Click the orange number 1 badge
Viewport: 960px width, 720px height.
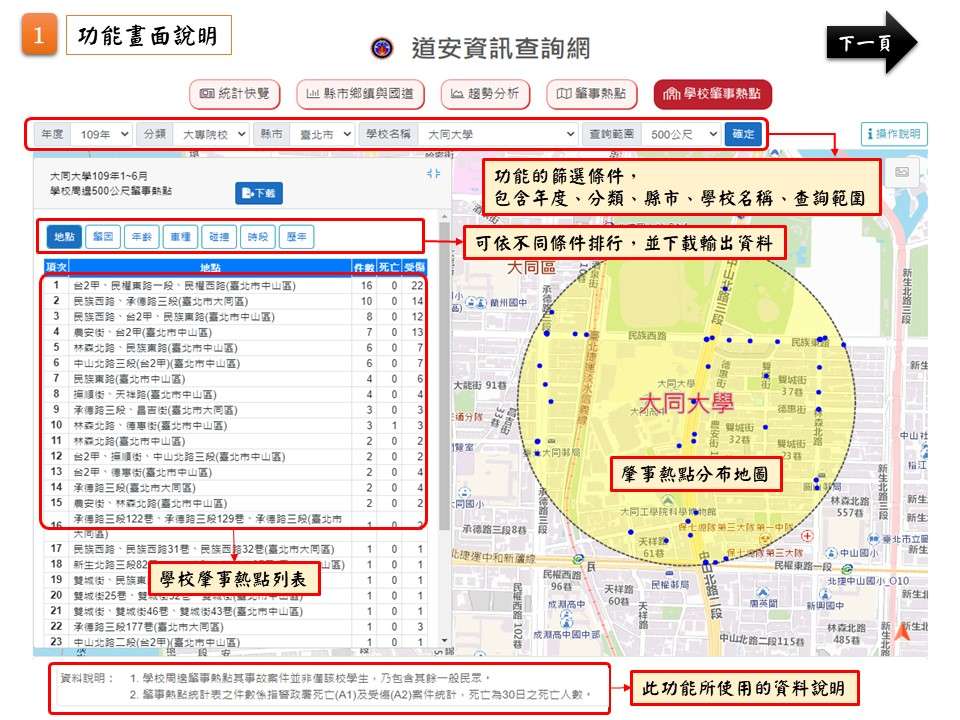pos(39,35)
